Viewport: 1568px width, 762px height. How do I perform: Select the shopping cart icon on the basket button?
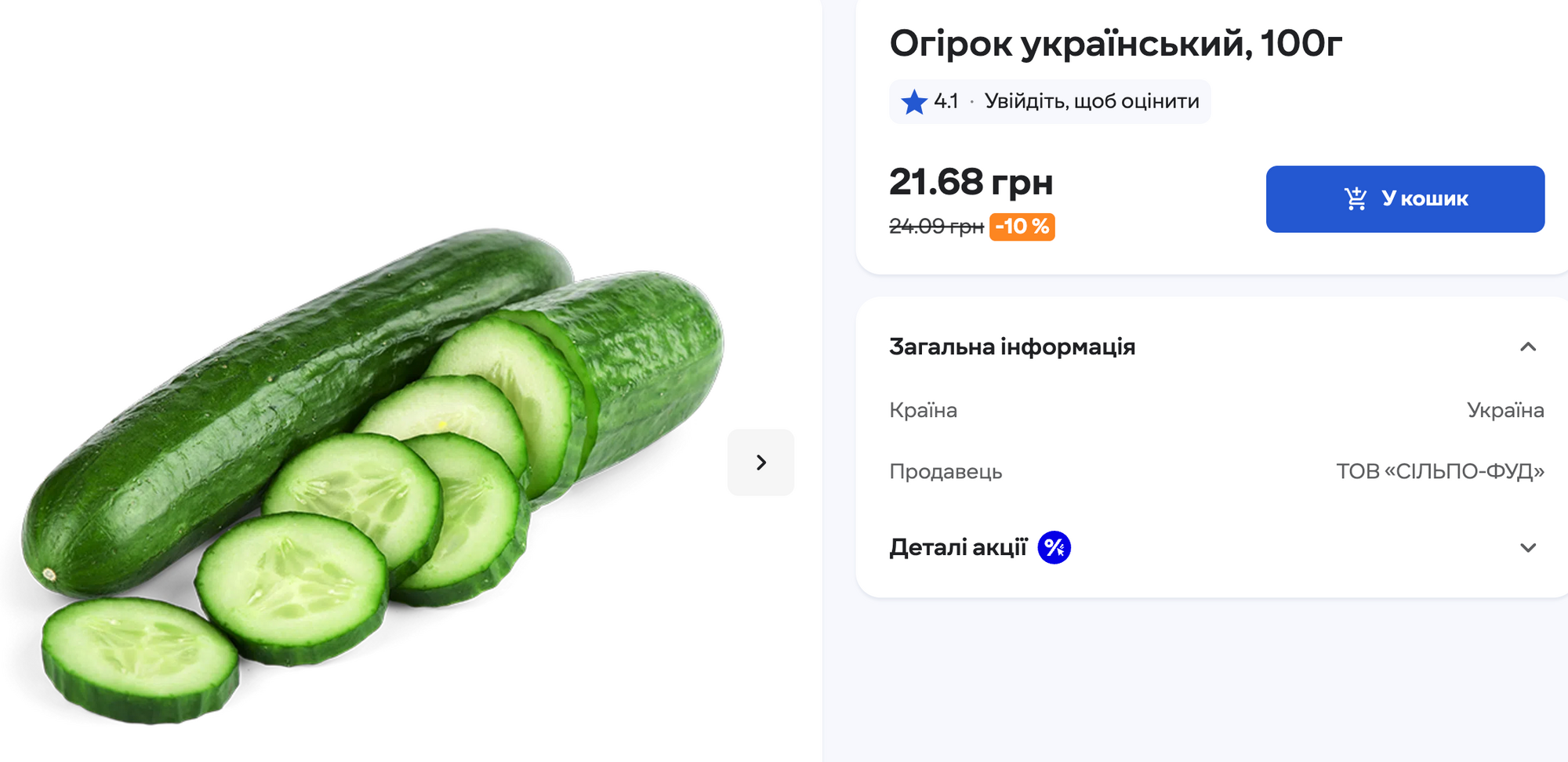tap(1356, 198)
